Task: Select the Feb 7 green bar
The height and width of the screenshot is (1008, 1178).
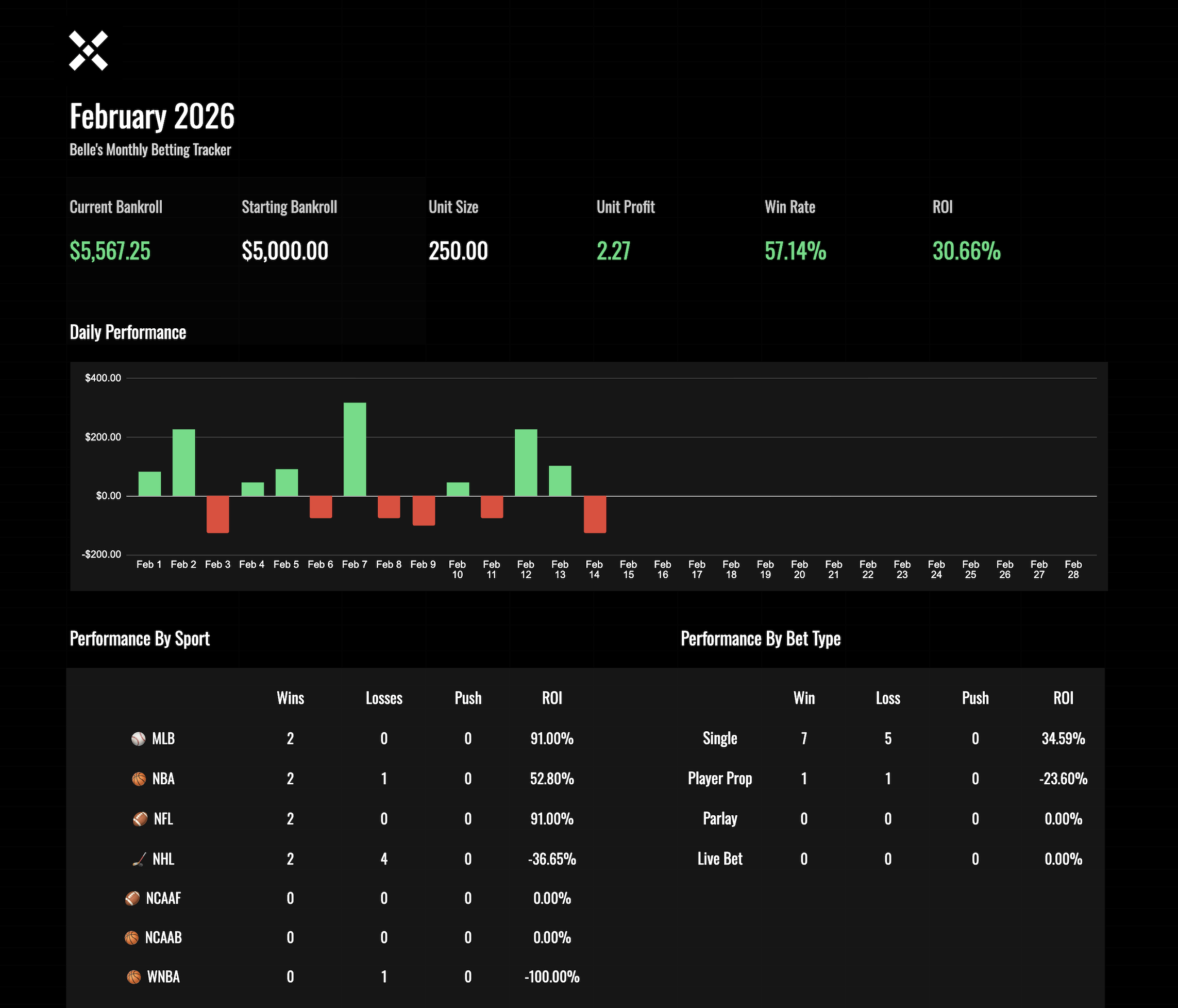Action: [355, 449]
